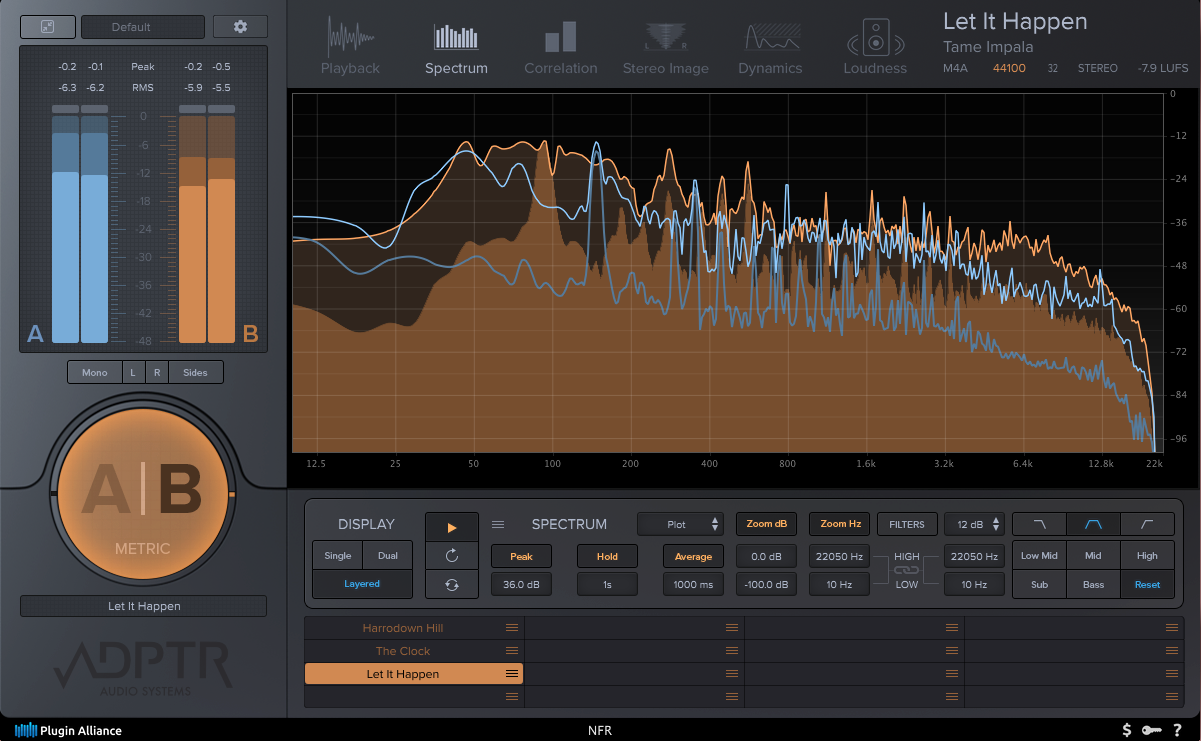Image resolution: width=1201 pixels, height=741 pixels.
Task: Click the key license icon
Action: click(1152, 730)
